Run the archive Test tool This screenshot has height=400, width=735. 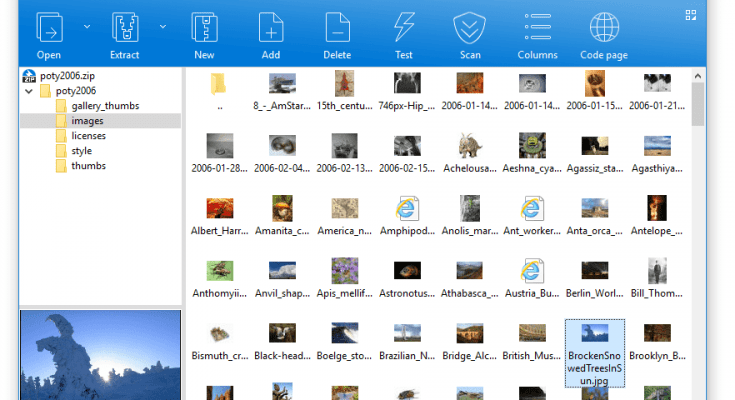(x=404, y=28)
